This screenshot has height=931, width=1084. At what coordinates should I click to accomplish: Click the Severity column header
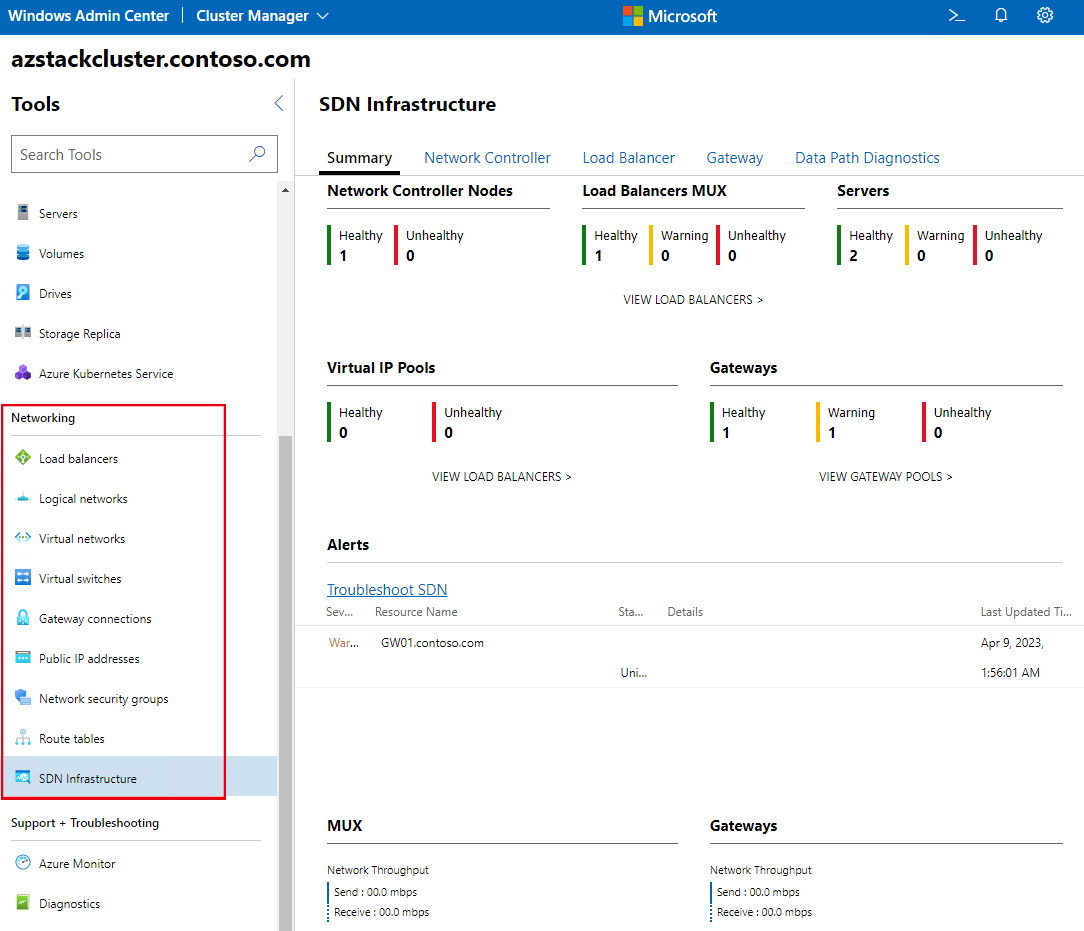click(339, 612)
